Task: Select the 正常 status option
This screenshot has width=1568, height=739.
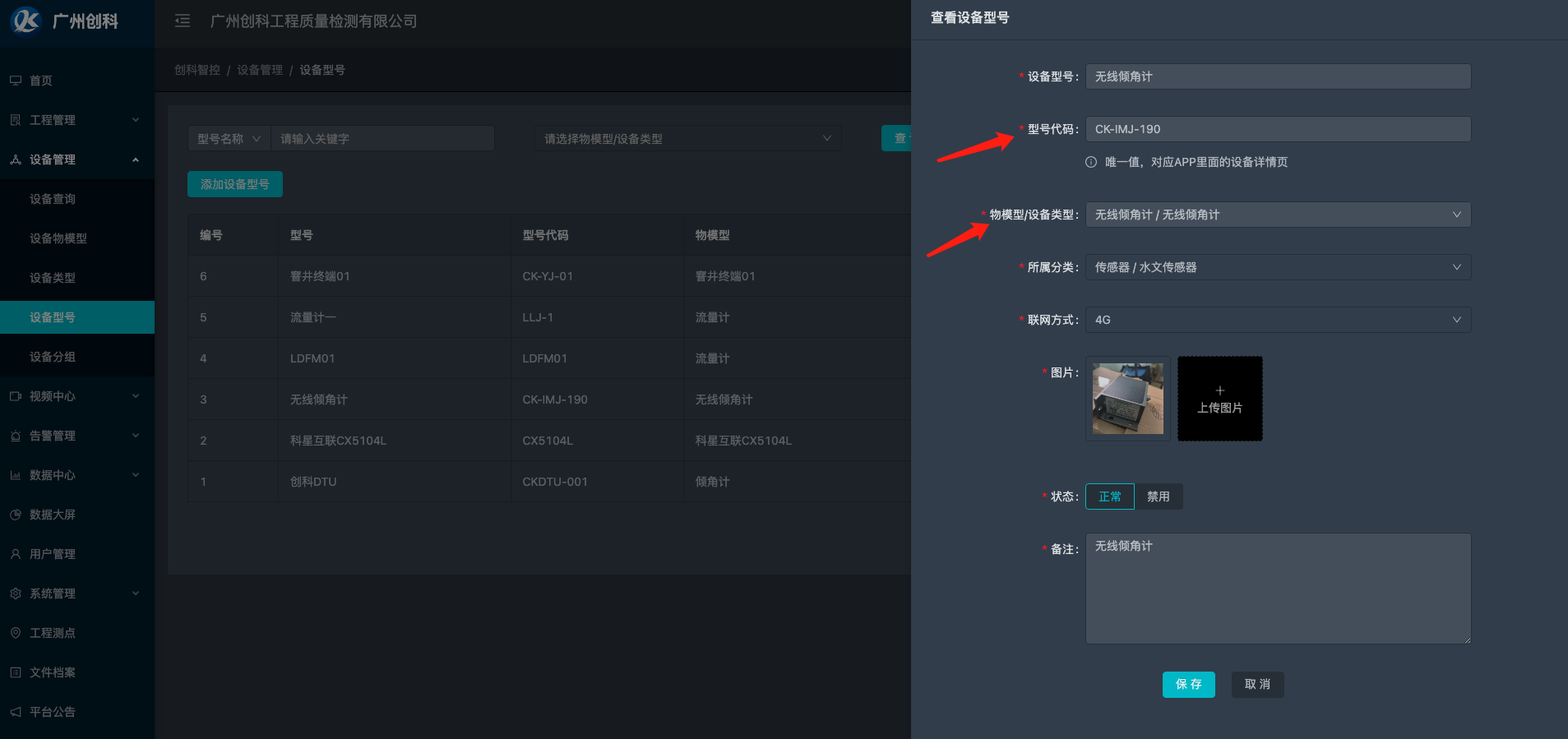Action: (x=1109, y=497)
